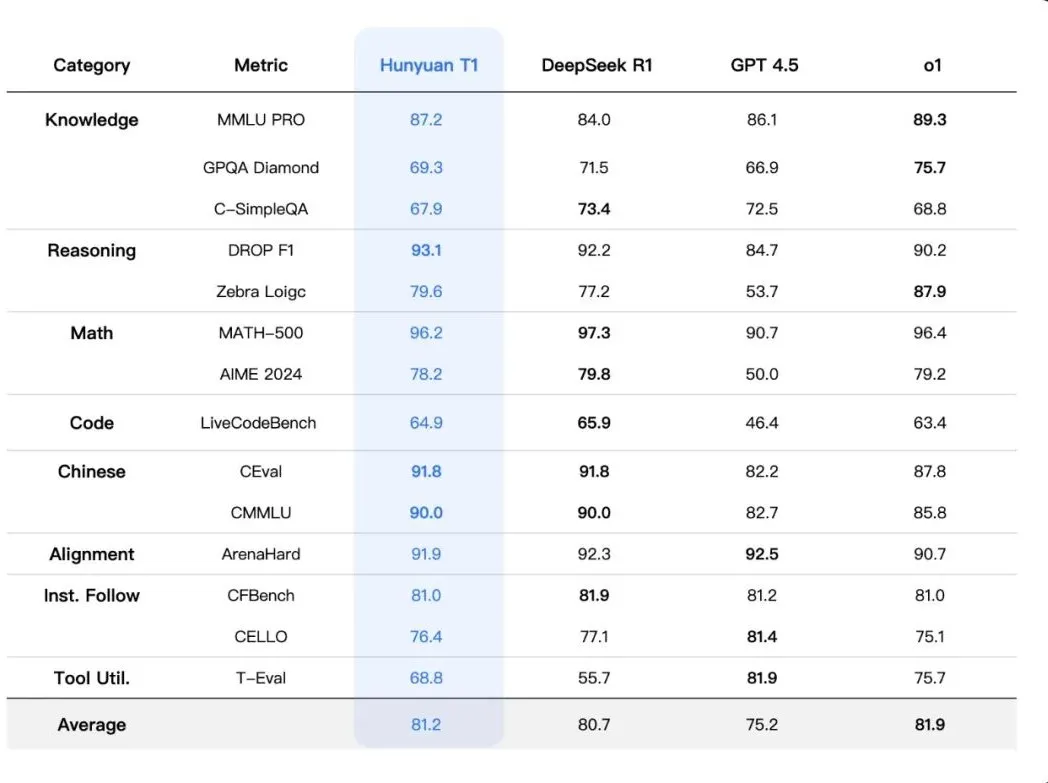Select the Tool Util. category label
This screenshot has height=783, width=1048.
click(92, 678)
